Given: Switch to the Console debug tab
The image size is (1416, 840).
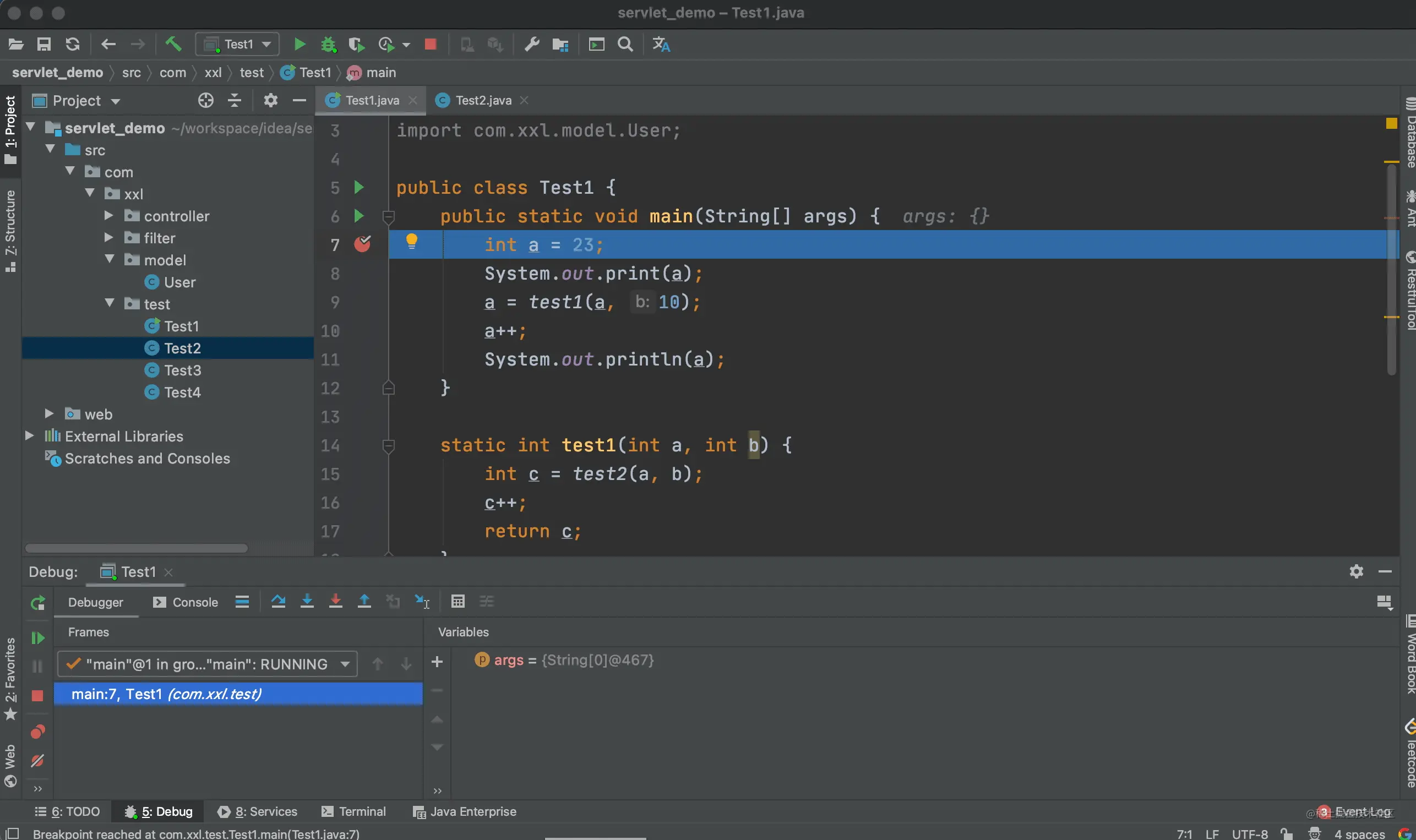Looking at the screenshot, I should click(186, 602).
